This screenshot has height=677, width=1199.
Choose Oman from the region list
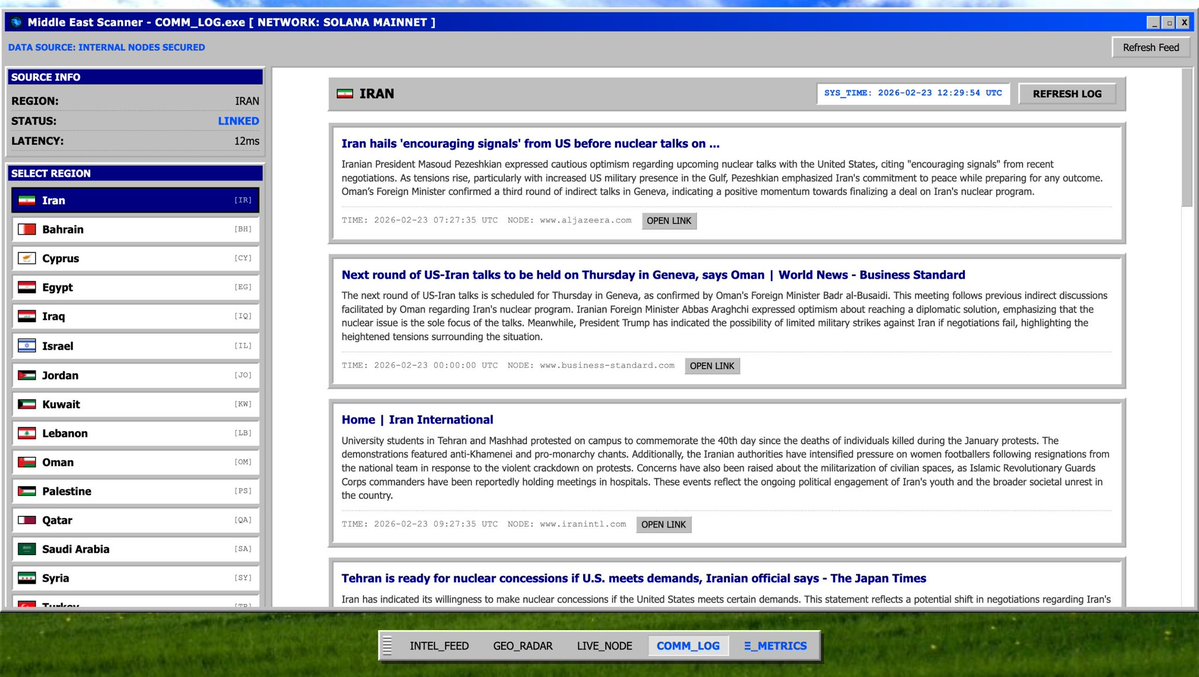click(x=135, y=463)
